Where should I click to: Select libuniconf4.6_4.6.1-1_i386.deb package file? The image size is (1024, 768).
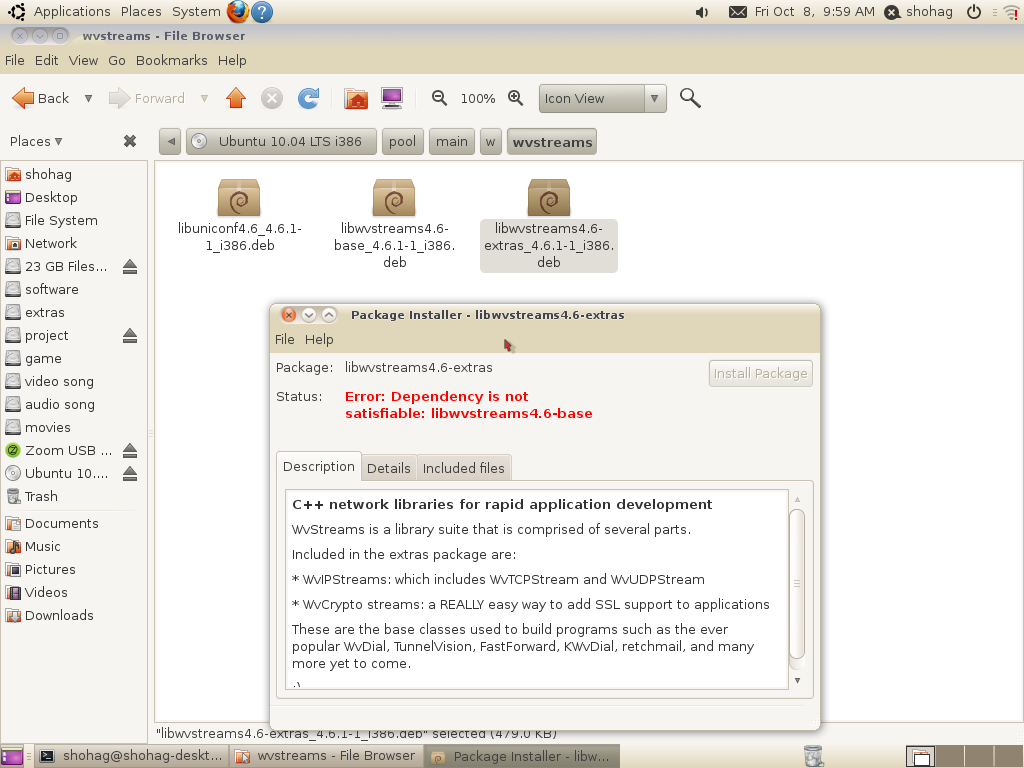[x=240, y=216]
